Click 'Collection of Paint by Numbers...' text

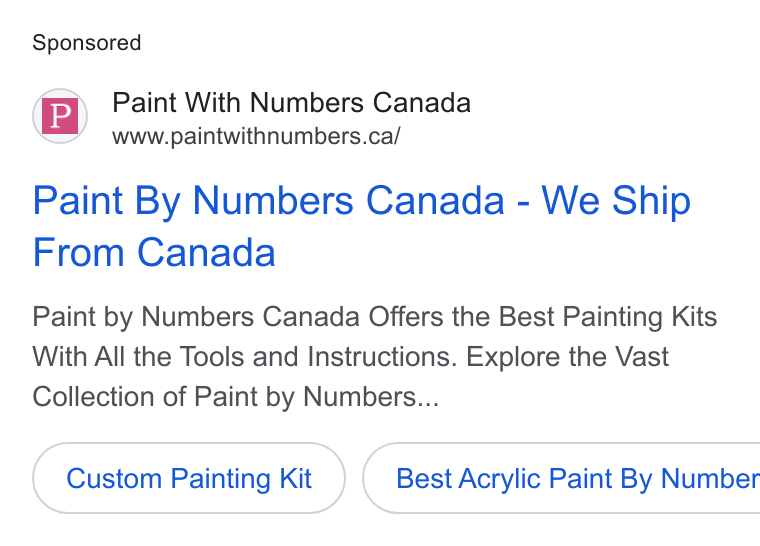(x=236, y=397)
